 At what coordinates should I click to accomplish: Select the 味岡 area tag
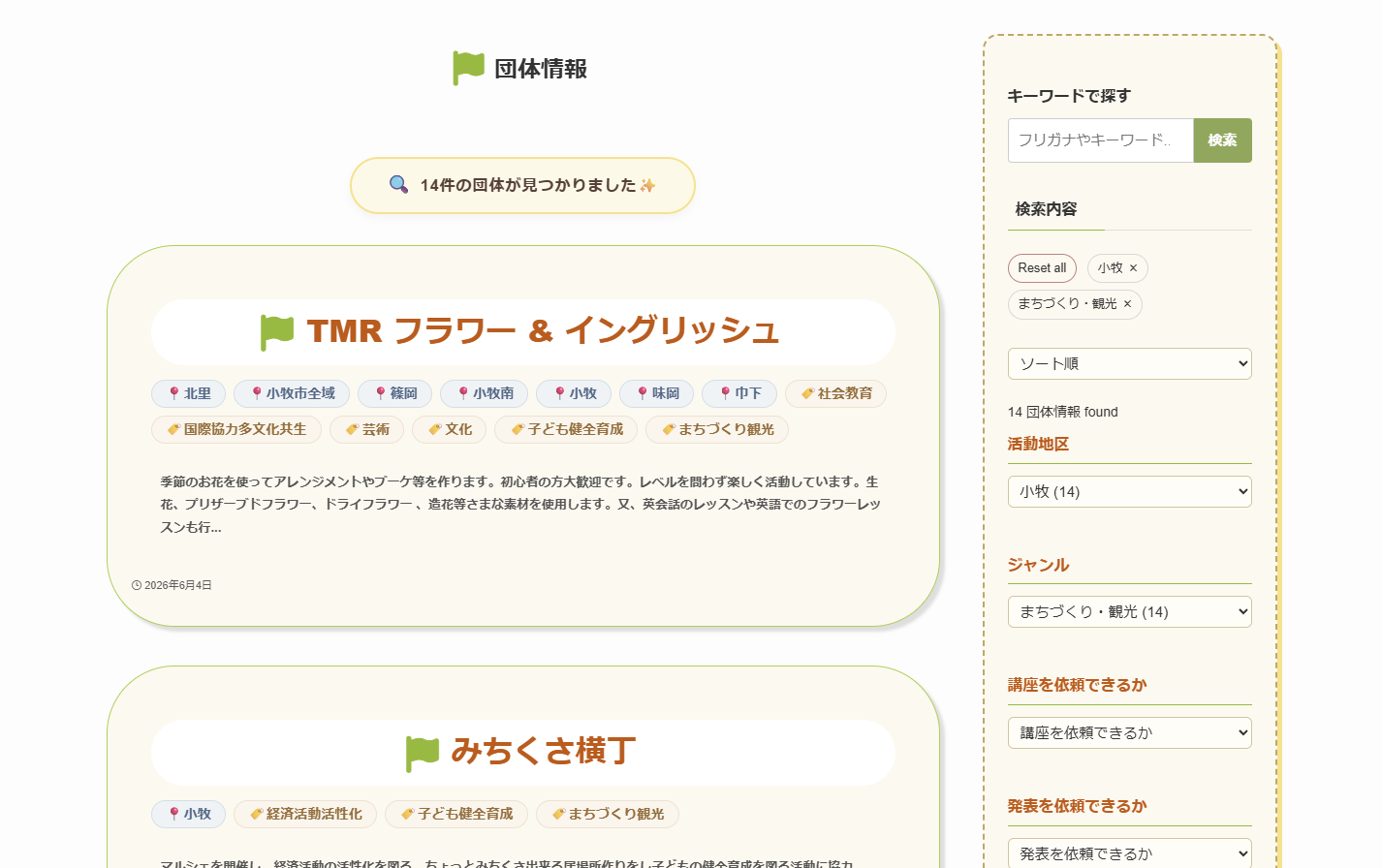657,393
